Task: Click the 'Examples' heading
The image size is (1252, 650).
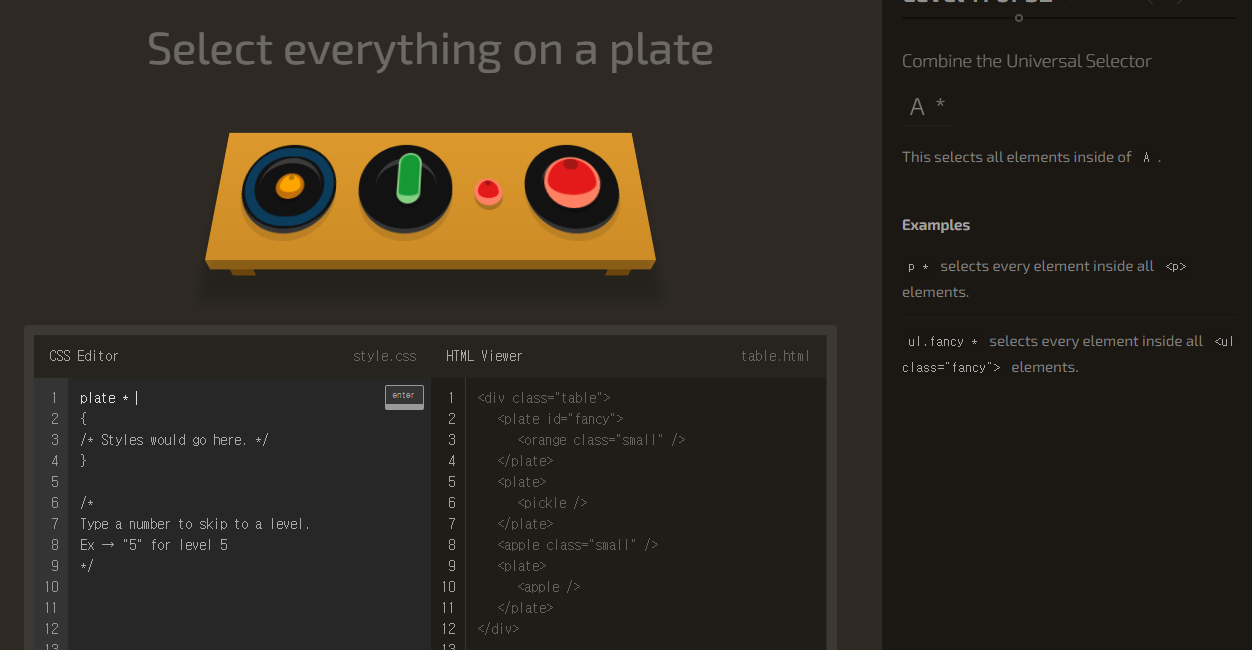Action: click(936, 225)
